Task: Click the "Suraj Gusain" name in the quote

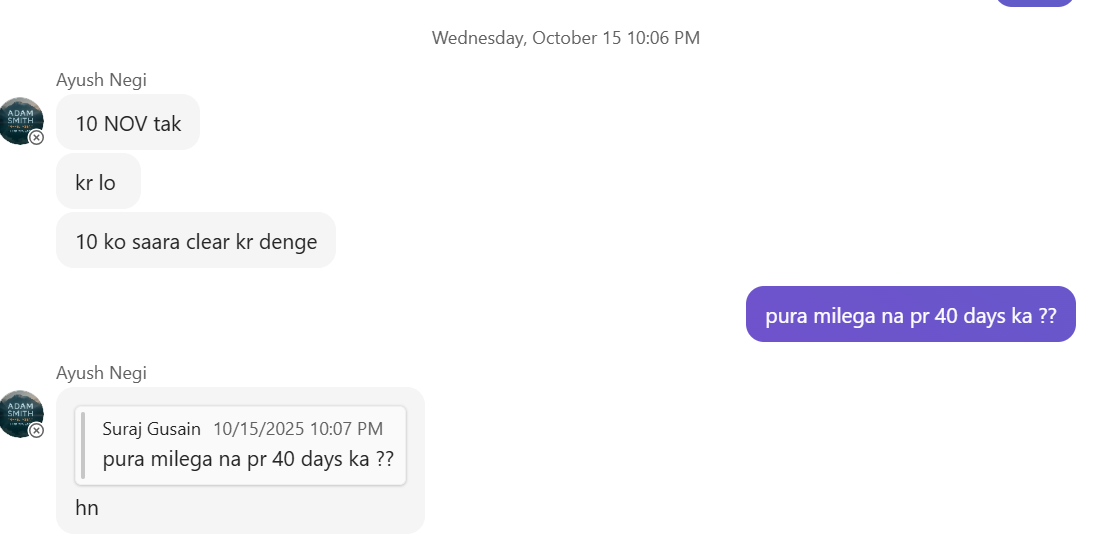Action: (151, 429)
